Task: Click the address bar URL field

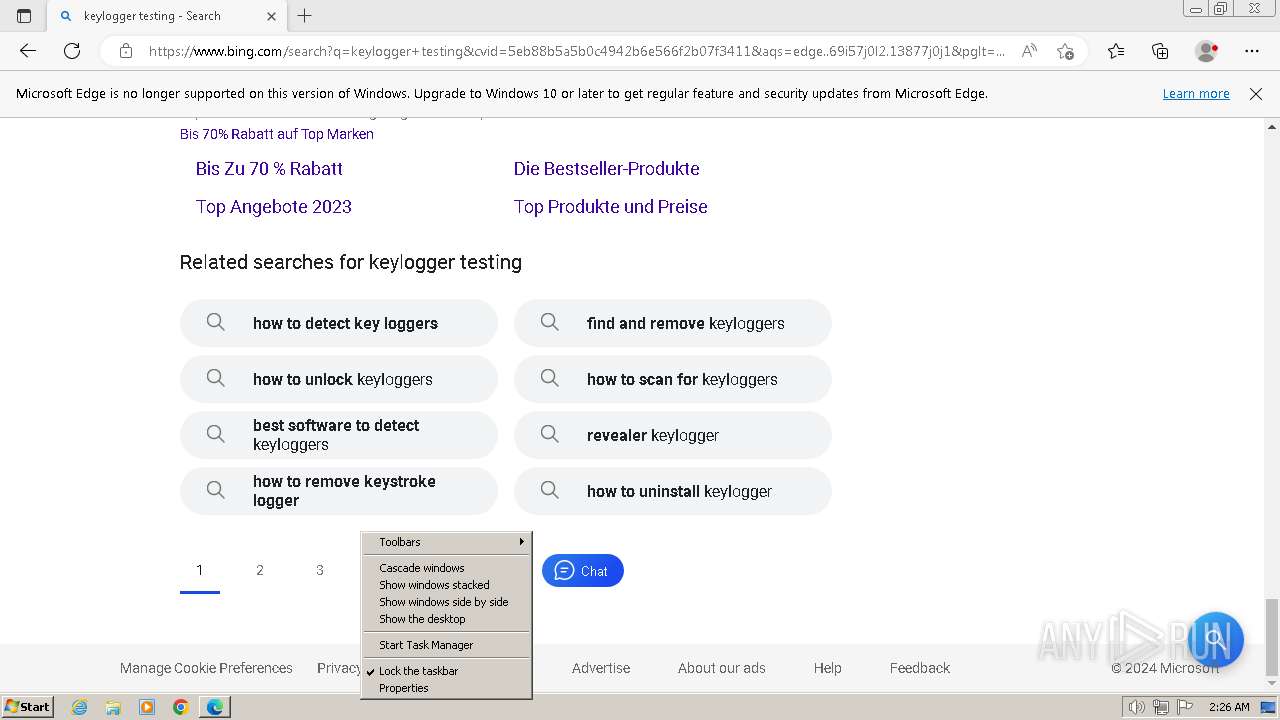Action: [577, 51]
